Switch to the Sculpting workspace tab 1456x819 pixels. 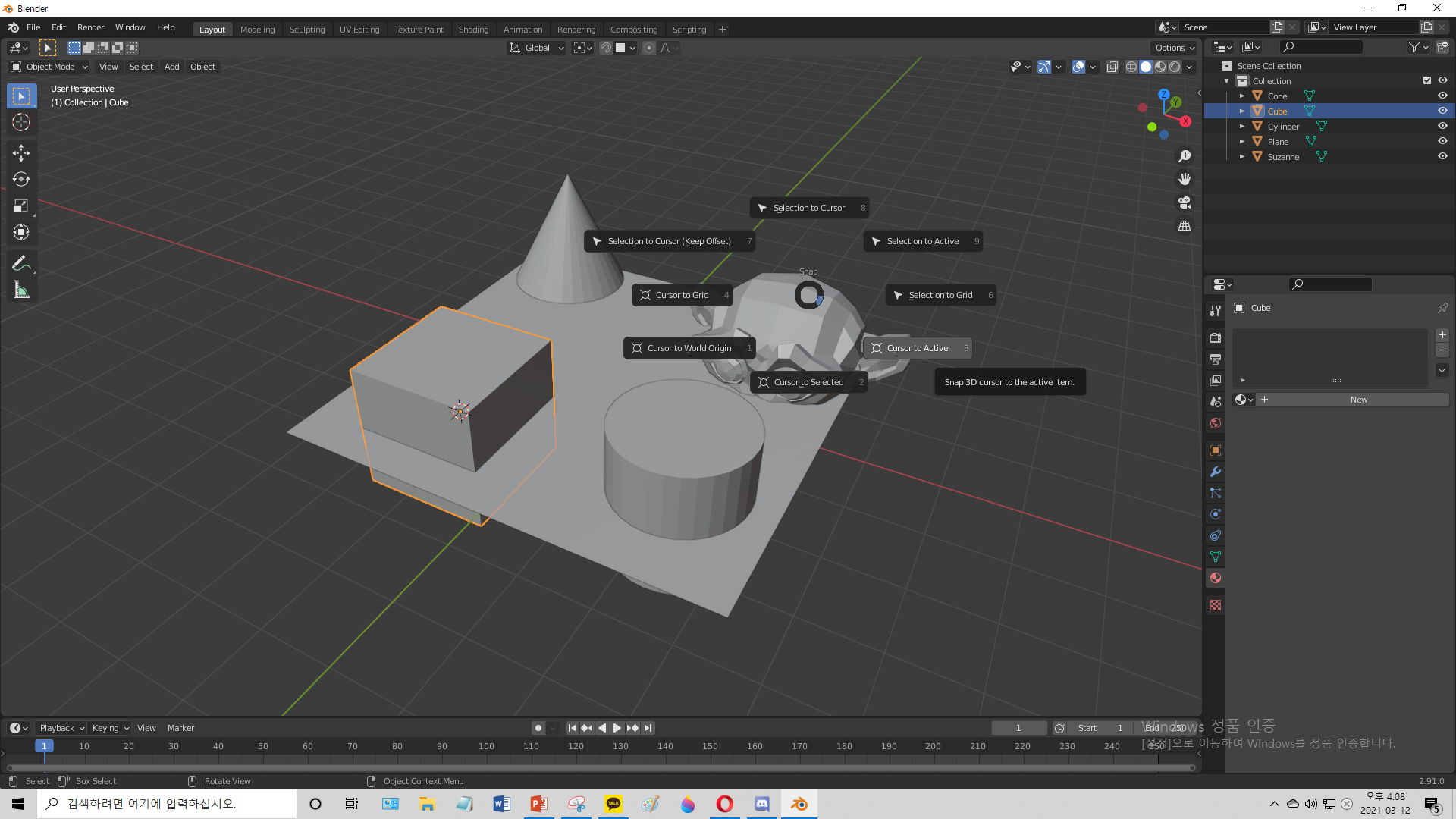(x=306, y=30)
